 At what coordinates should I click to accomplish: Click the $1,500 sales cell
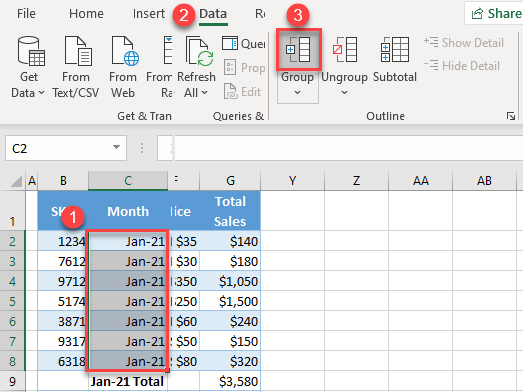pyautogui.click(x=230, y=301)
